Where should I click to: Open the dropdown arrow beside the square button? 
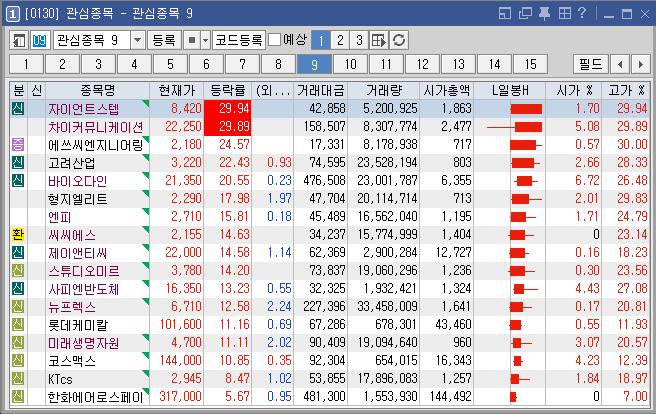205,41
